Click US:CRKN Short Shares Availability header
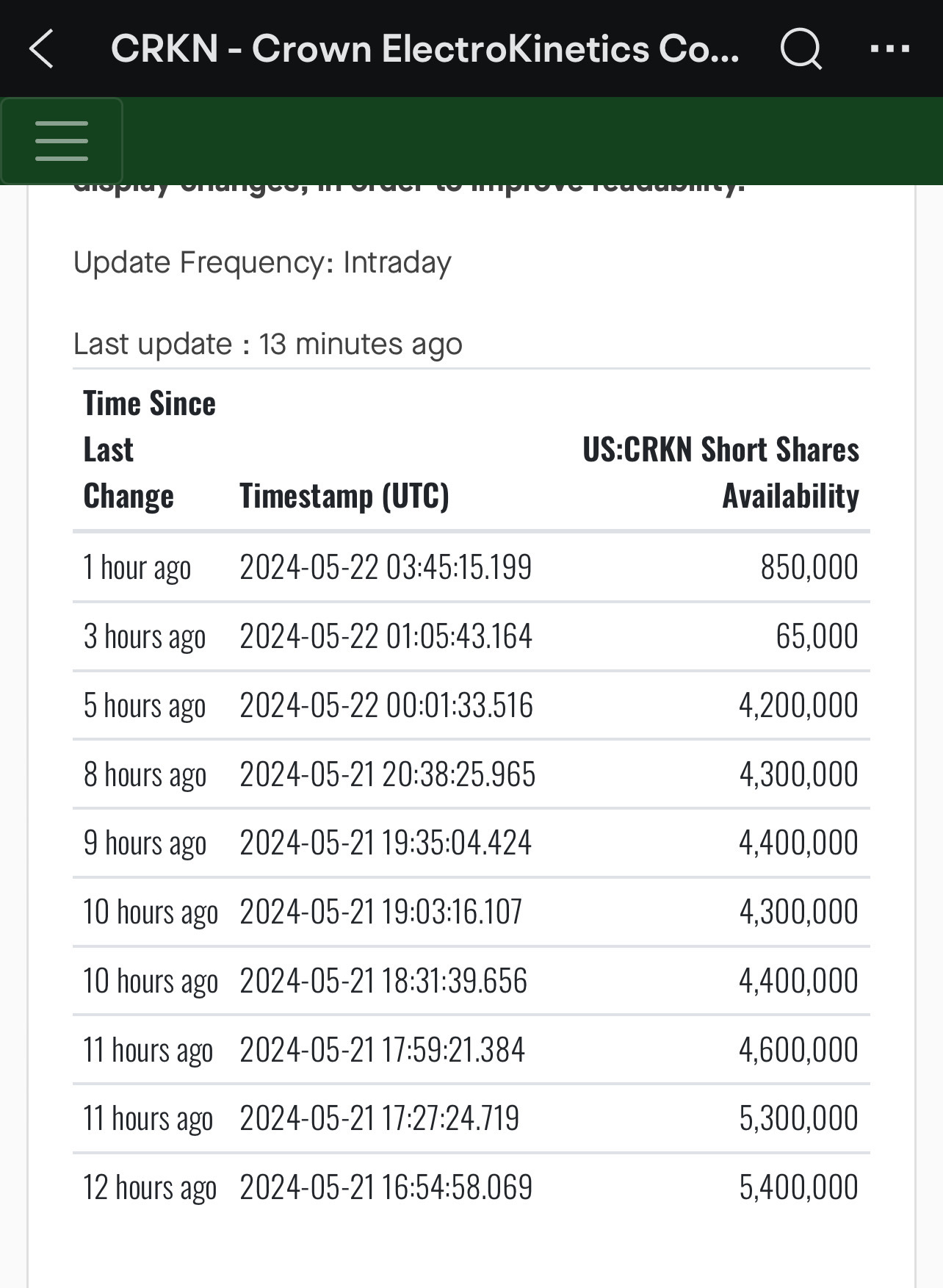 [x=720, y=472]
